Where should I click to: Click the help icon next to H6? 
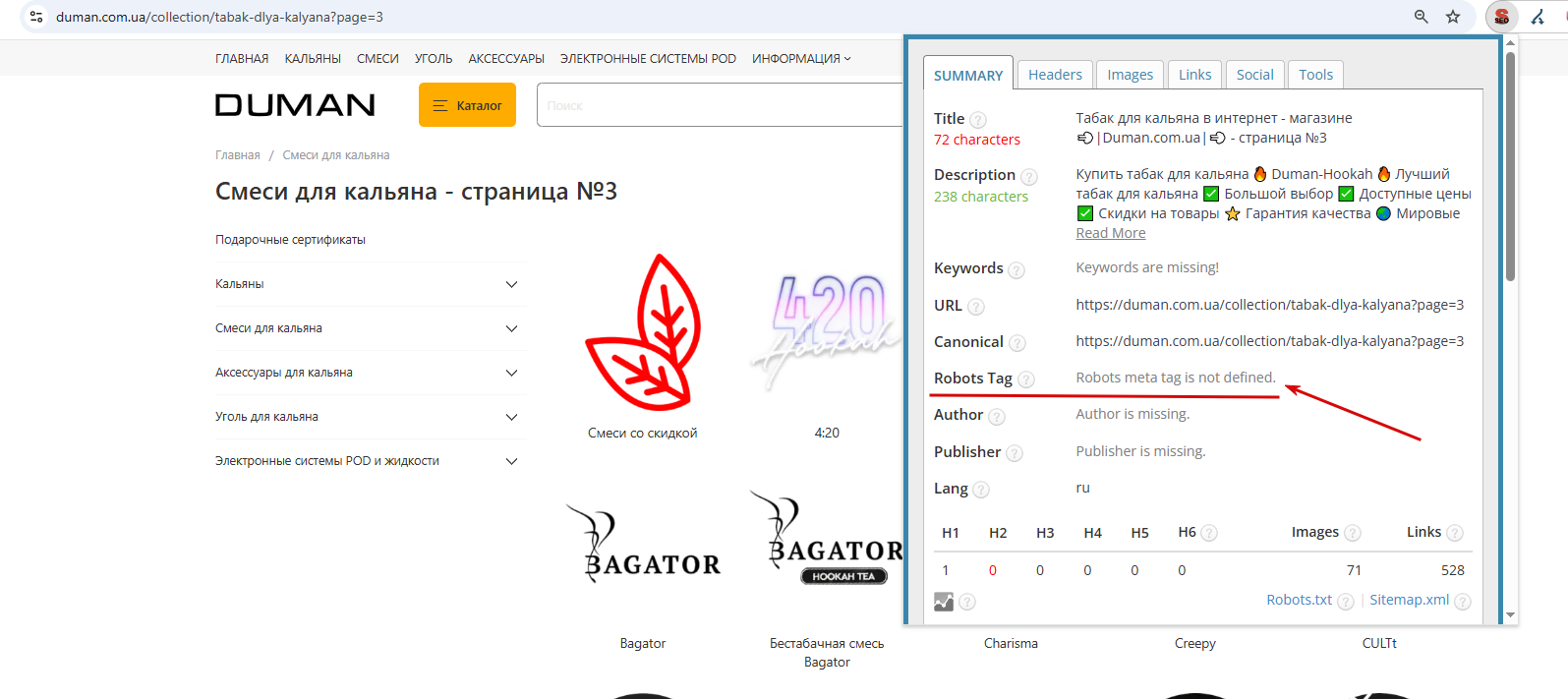(1209, 533)
